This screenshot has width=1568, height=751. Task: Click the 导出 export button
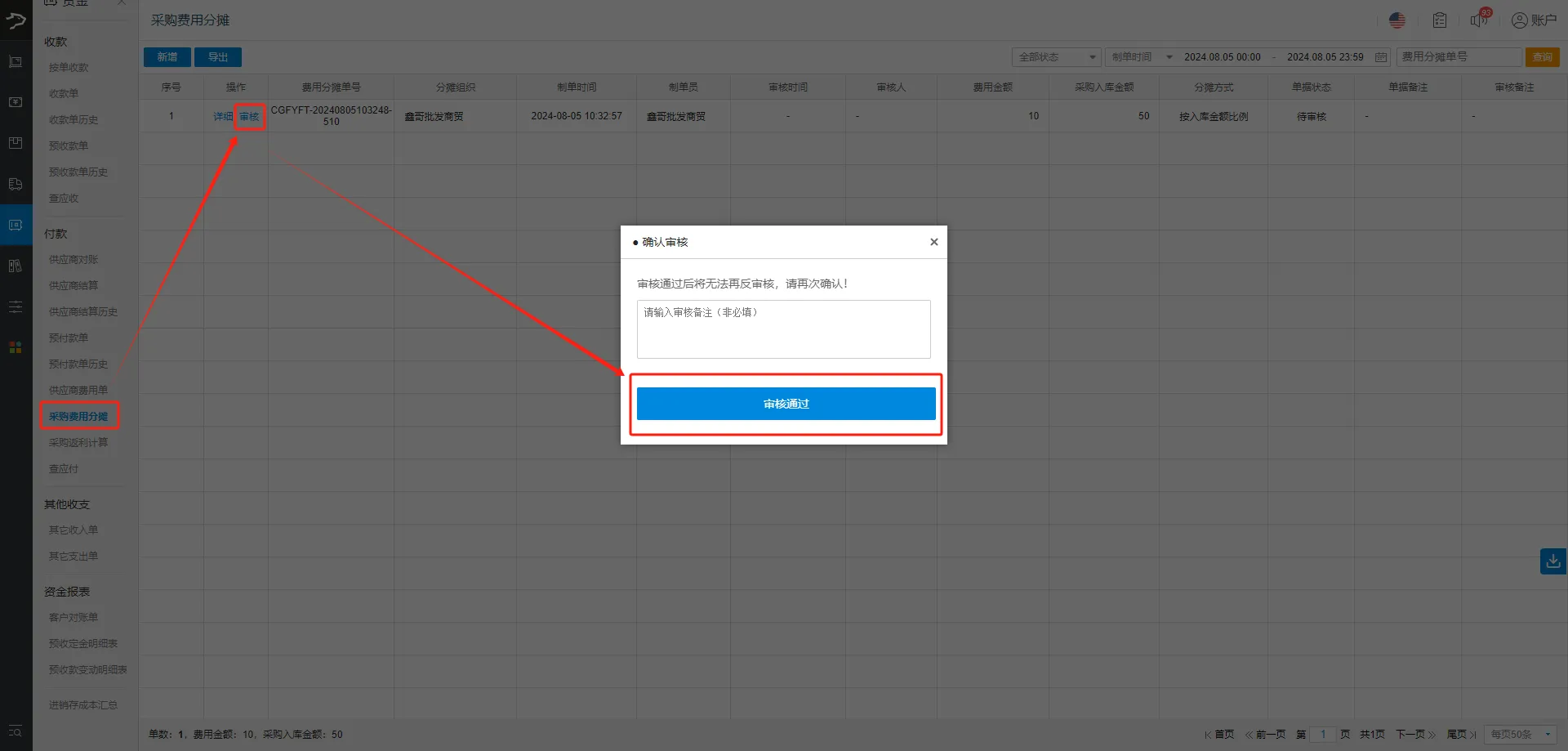[217, 57]
